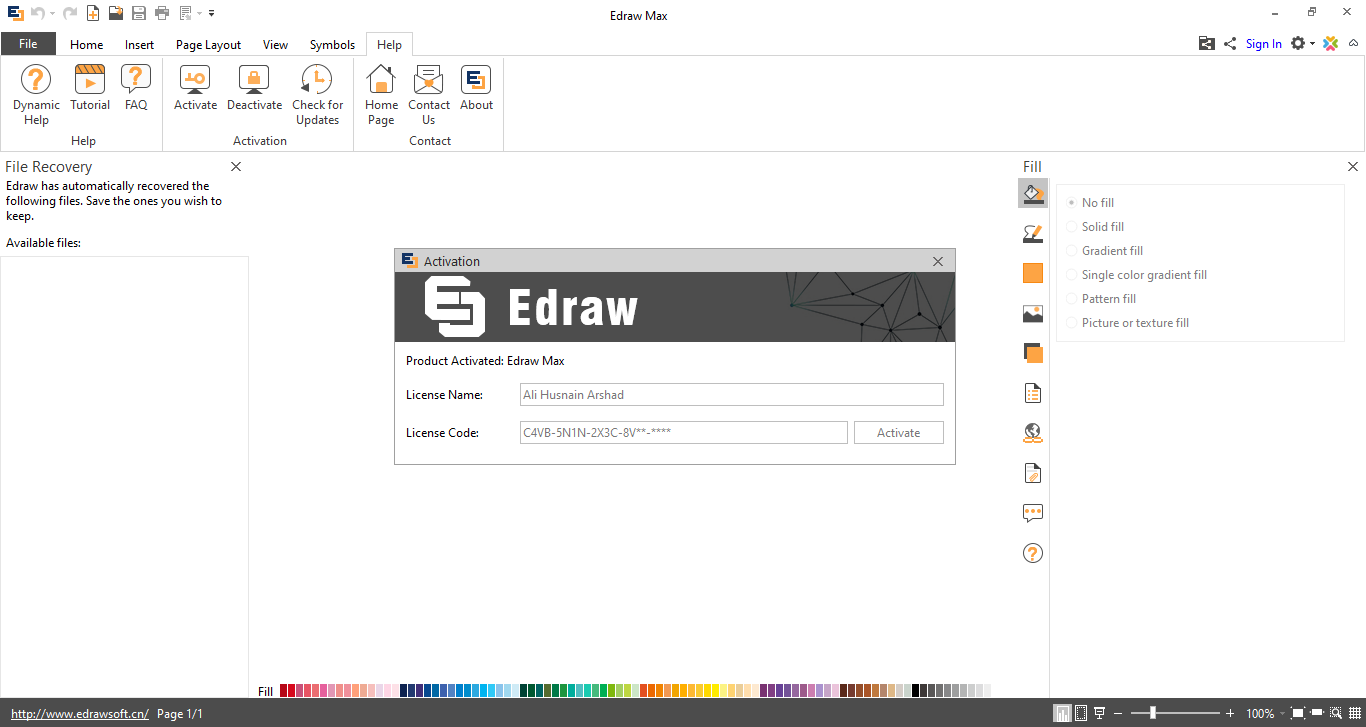
Task: Switch to the Insert tab
Action: tap(140, 44)
